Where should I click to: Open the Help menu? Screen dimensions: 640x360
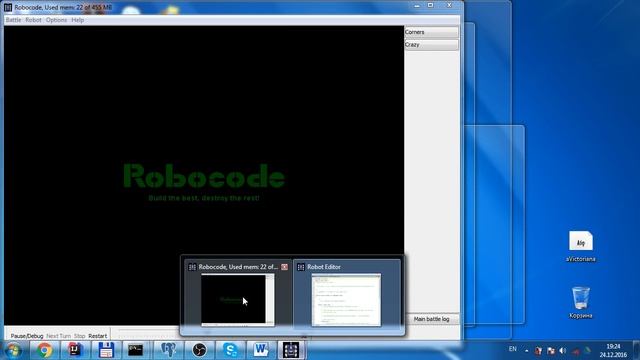[x=78, y=20]
